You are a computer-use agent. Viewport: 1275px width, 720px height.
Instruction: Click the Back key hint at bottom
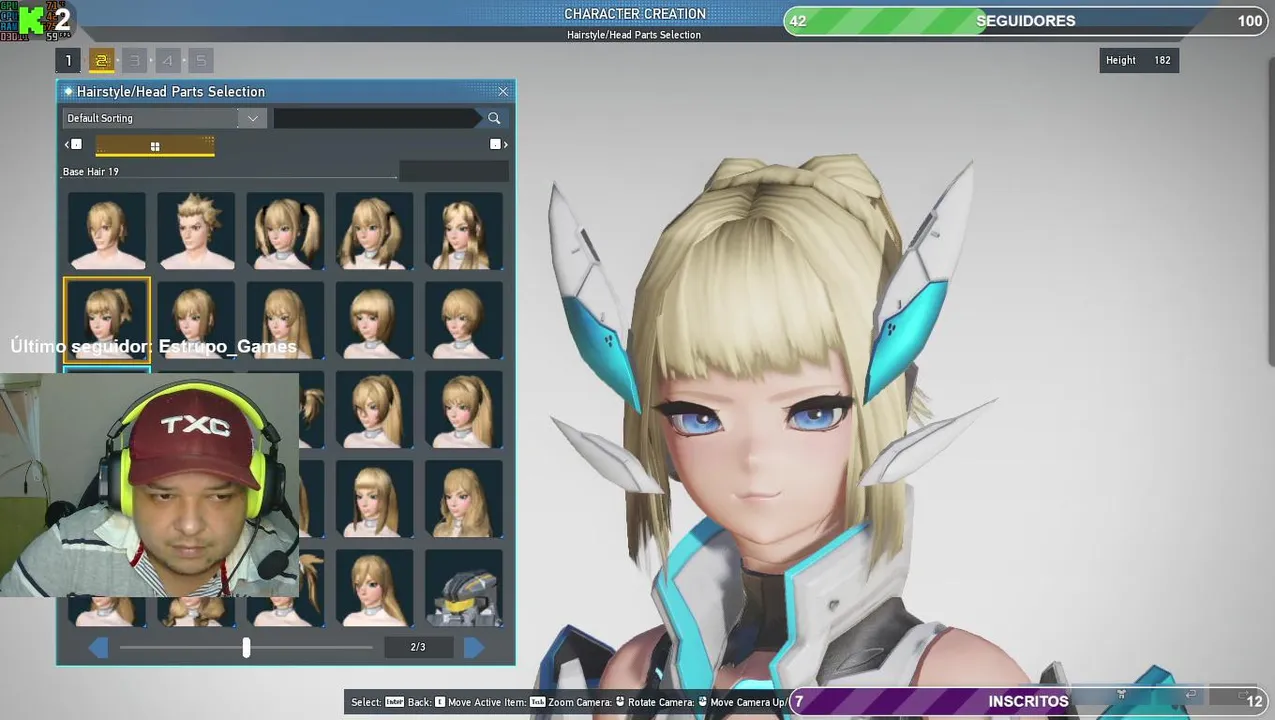click(x=426, y=702)
